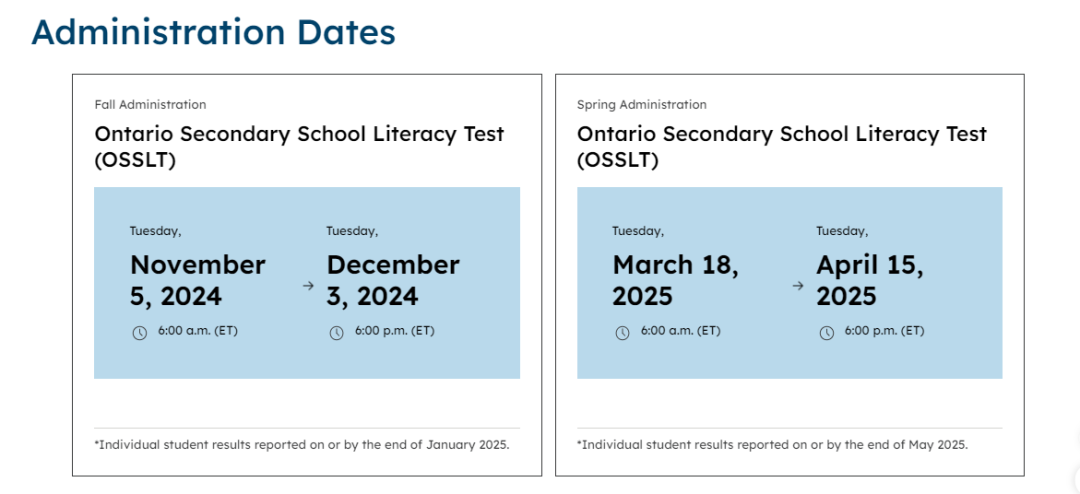Click the November 5, 2024 start date
This screenshot has width=1080, height=494.
(x=198, y=280)
